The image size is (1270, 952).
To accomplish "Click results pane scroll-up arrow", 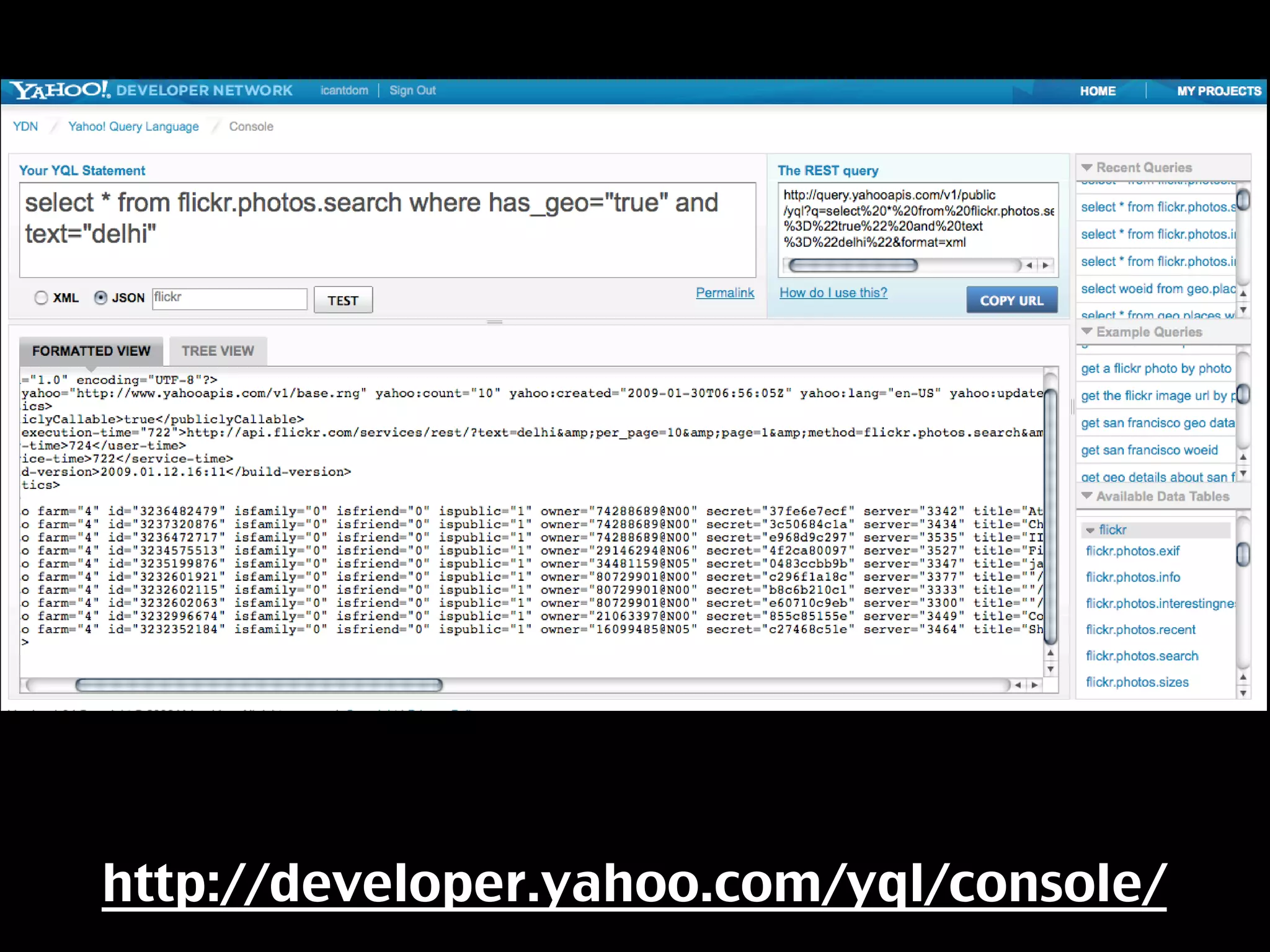I will [1050, 653].
